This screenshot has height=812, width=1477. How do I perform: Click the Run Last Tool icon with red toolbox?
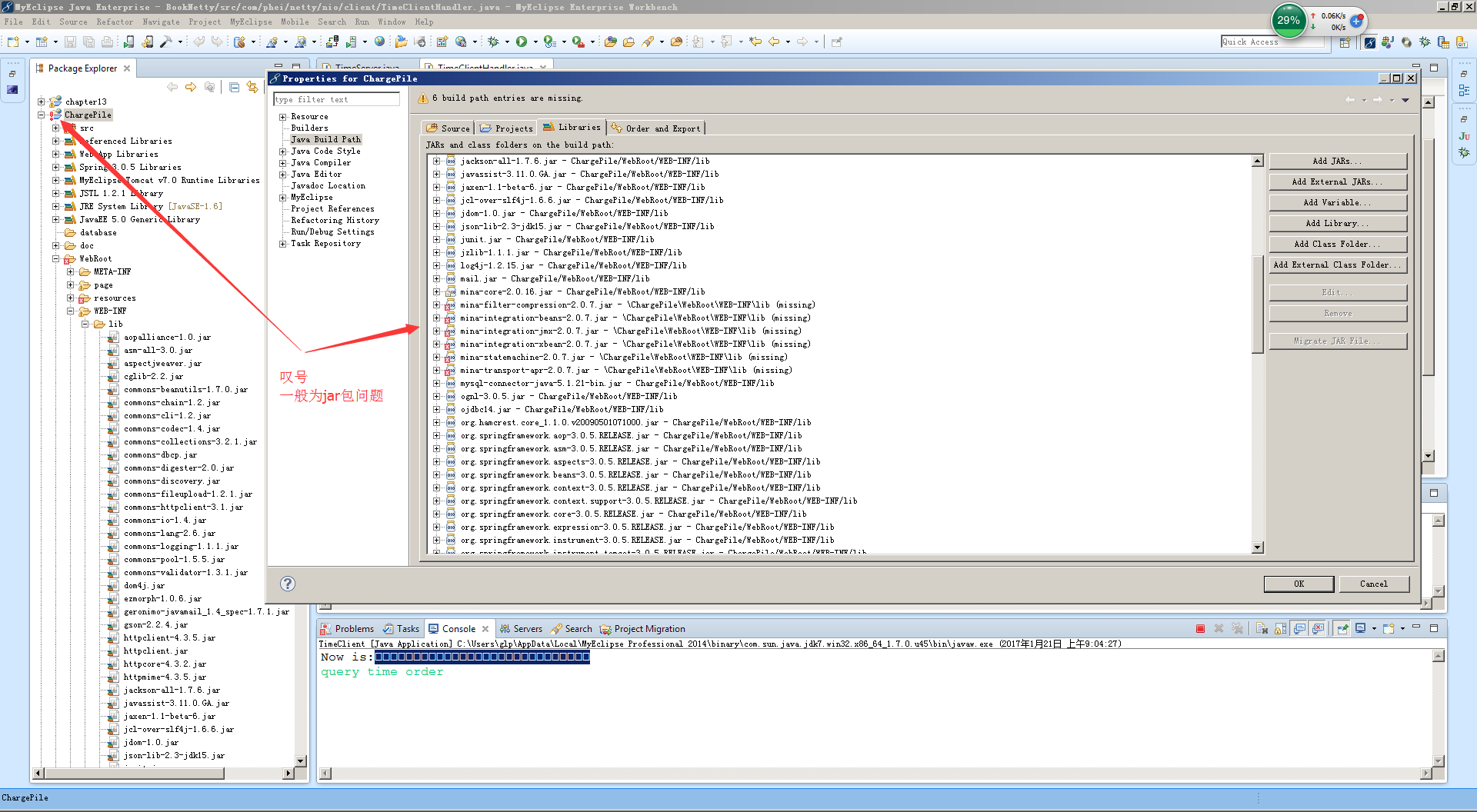[578, 42]
